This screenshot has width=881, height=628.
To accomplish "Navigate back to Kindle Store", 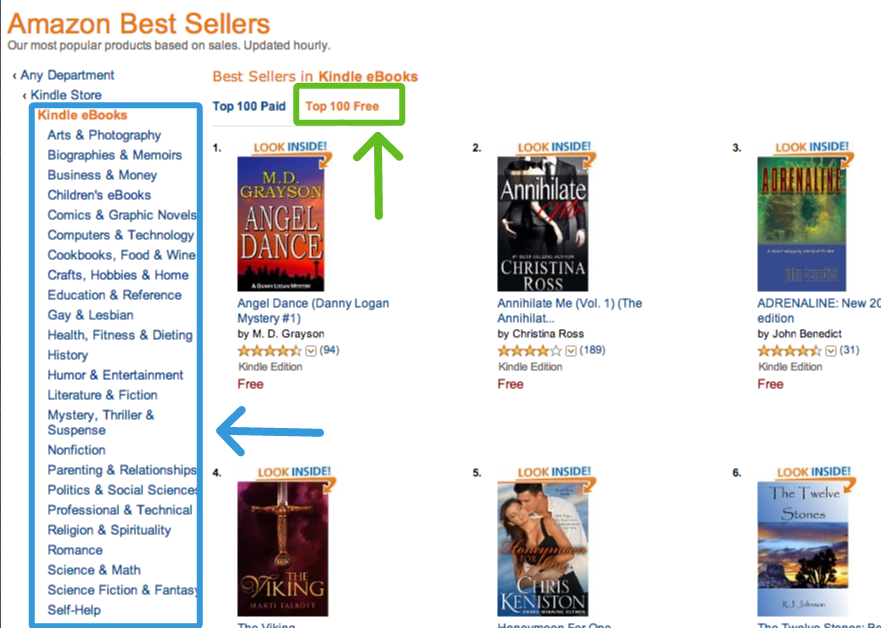I will (x=66, y=94).
